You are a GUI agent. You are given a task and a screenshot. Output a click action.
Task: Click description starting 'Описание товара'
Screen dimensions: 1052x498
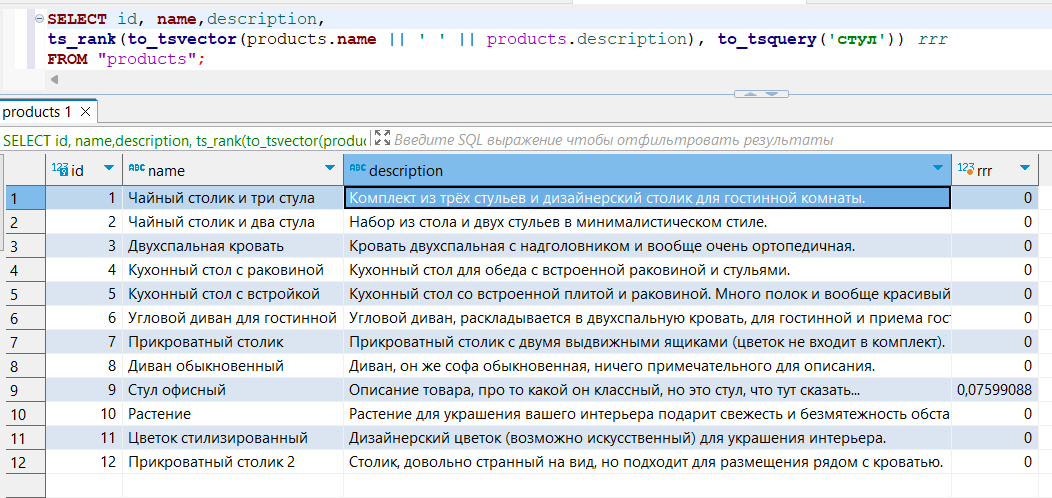(647, 390)
